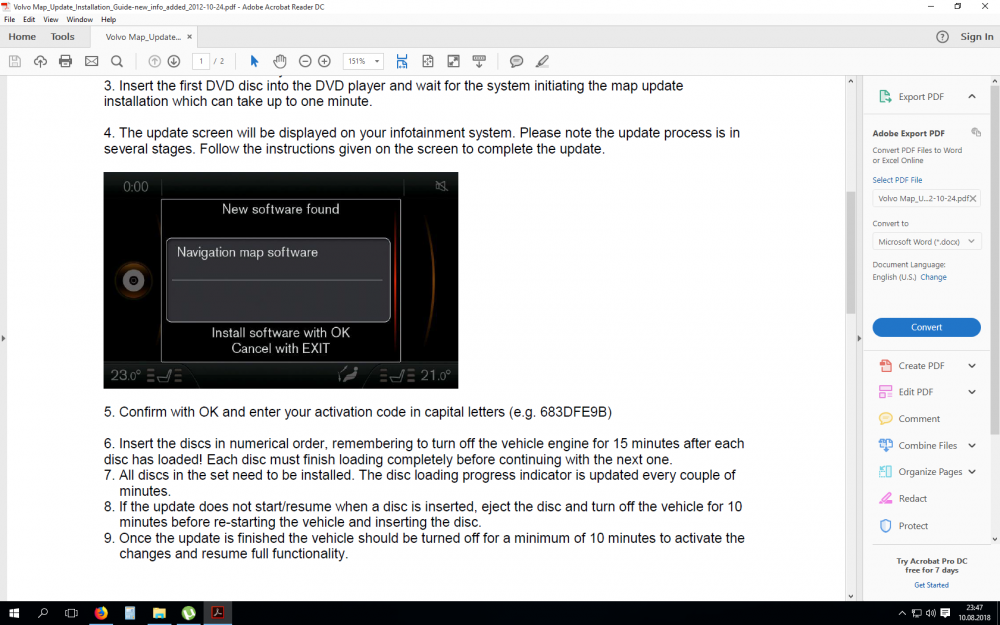
Task: Open the Convert to Microsoft Word dropdown
Action: (x=926, y=241)
